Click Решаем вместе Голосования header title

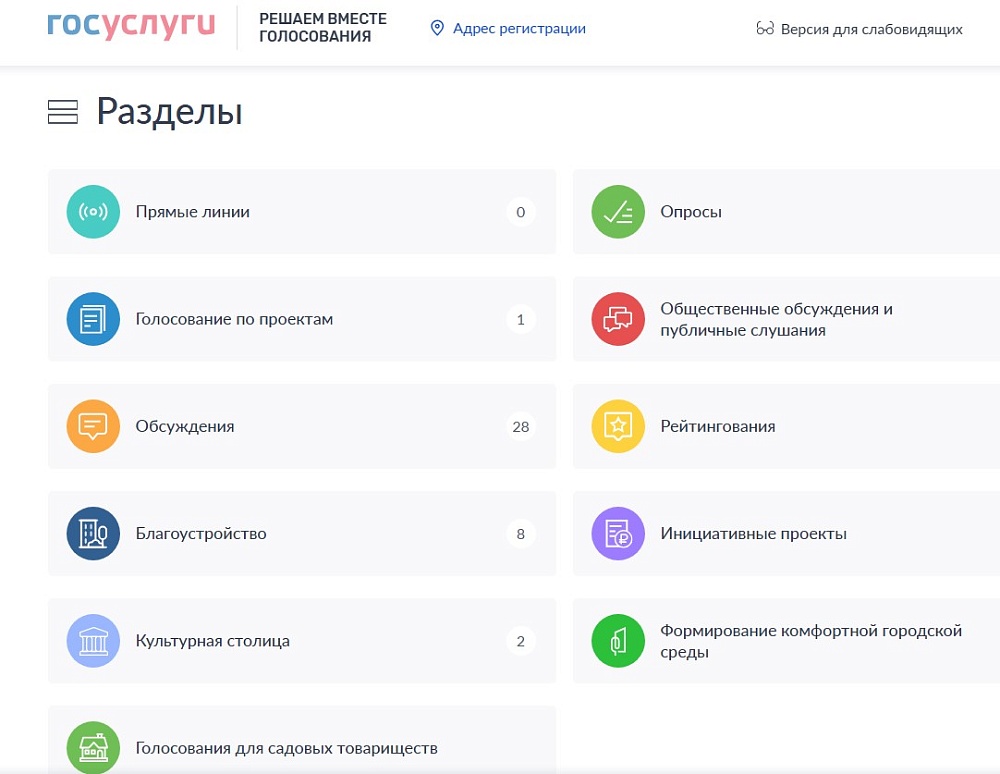[322, 28]
